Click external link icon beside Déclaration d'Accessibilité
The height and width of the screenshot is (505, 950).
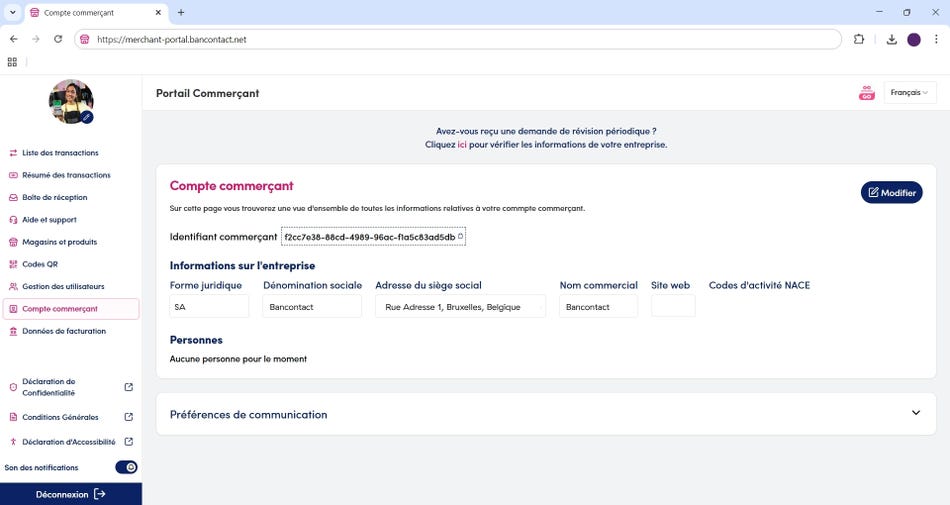coord(128,442)
